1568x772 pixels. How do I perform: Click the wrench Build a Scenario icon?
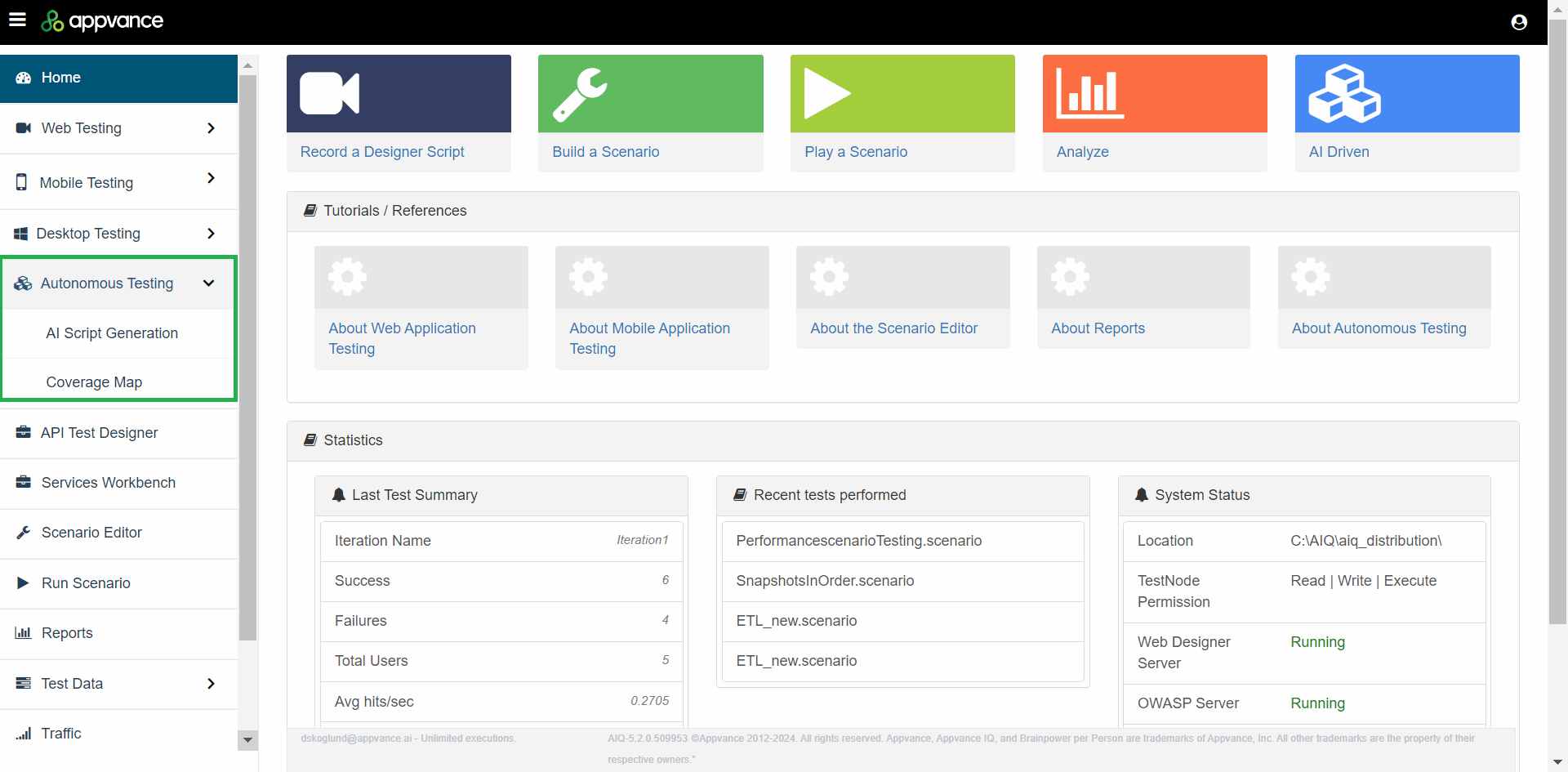580,95
